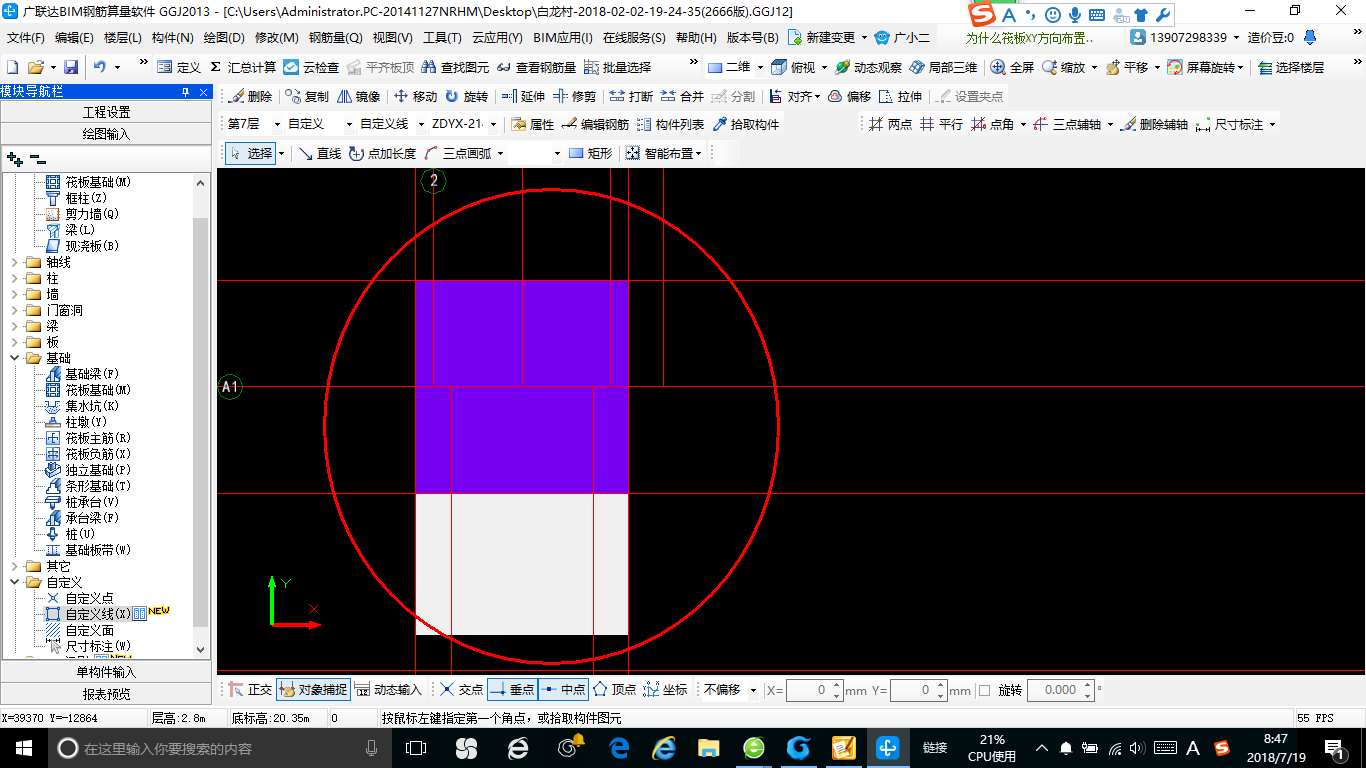Screen dimensions: 1366x768
Task: Toggle 对象捕捉 (object snap)
Action: 314,690
